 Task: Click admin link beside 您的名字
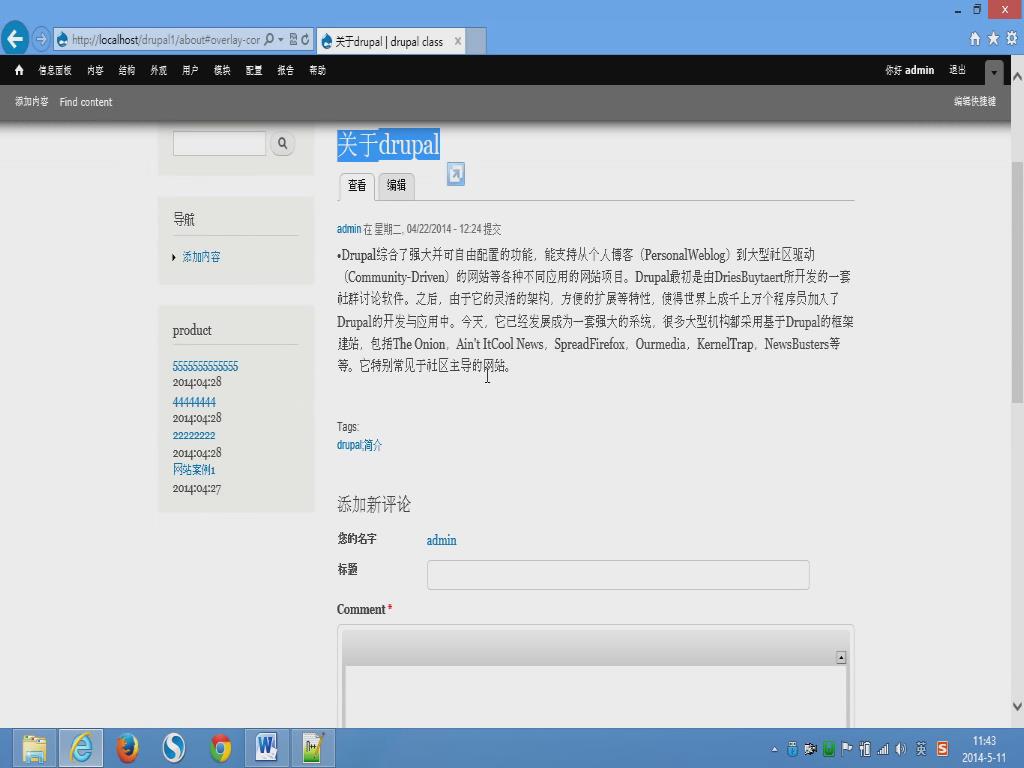(441, 540)
